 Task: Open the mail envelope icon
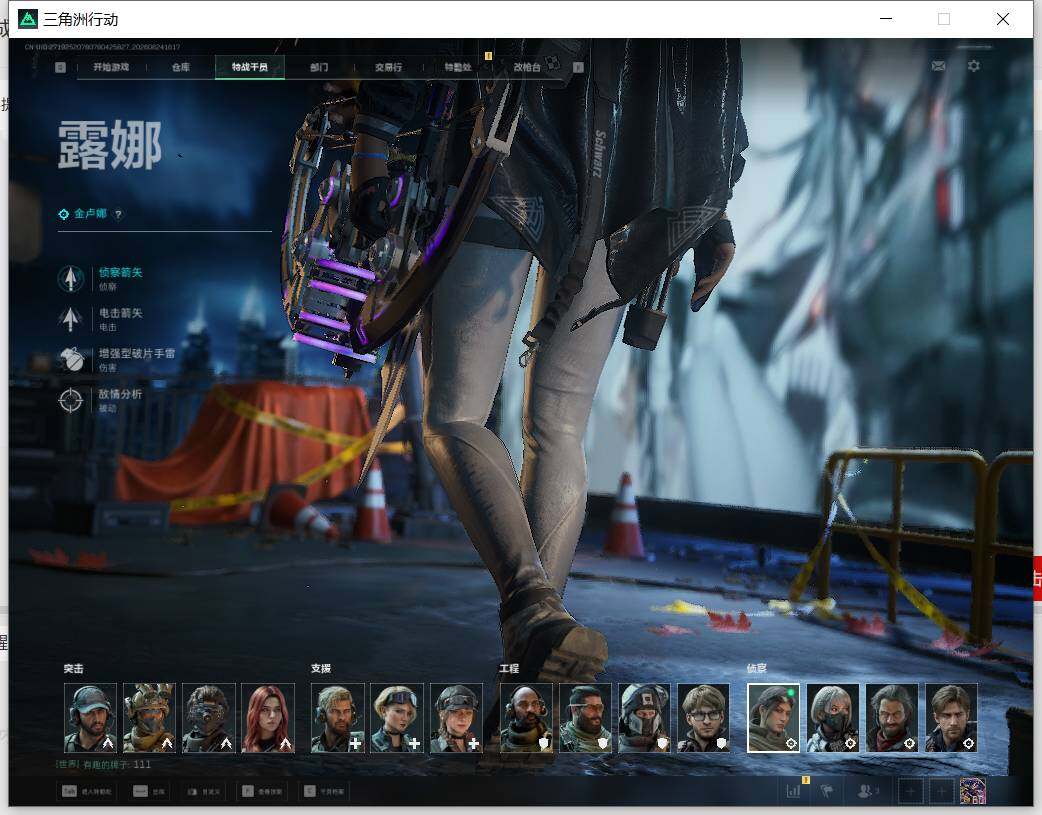(938, 66)
